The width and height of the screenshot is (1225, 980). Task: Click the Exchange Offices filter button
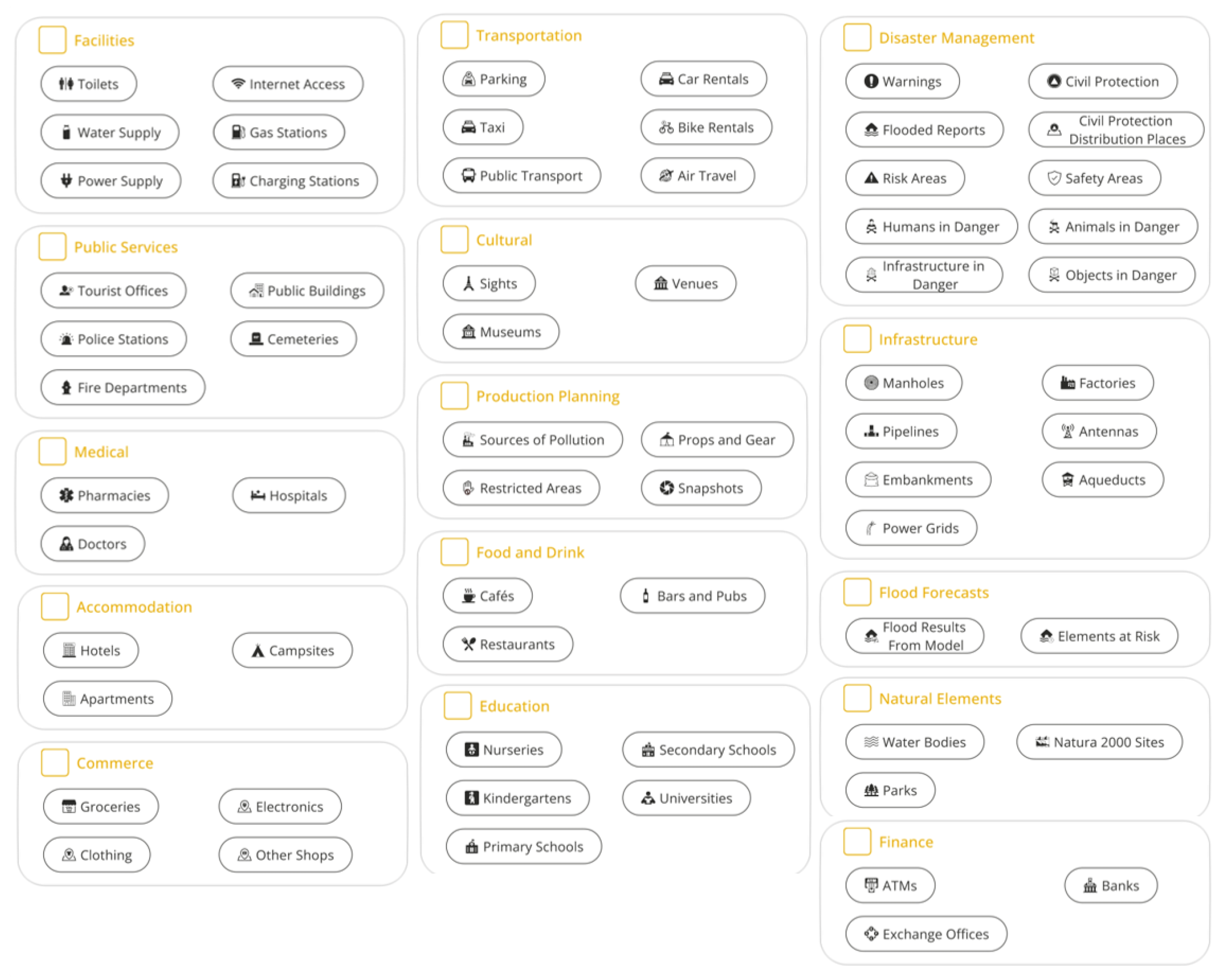coord(926,934)
